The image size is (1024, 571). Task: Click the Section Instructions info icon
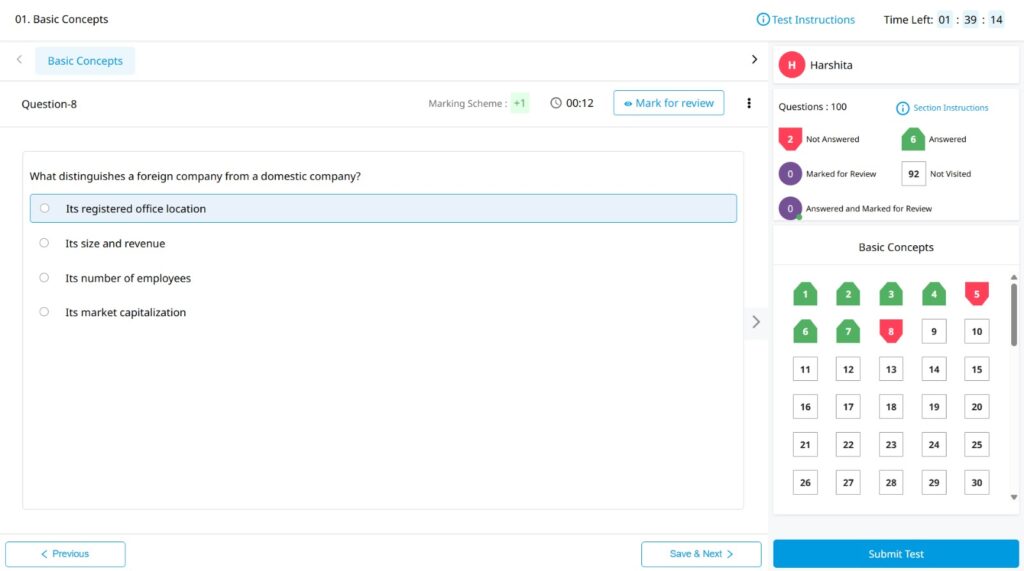click(902, 108)
